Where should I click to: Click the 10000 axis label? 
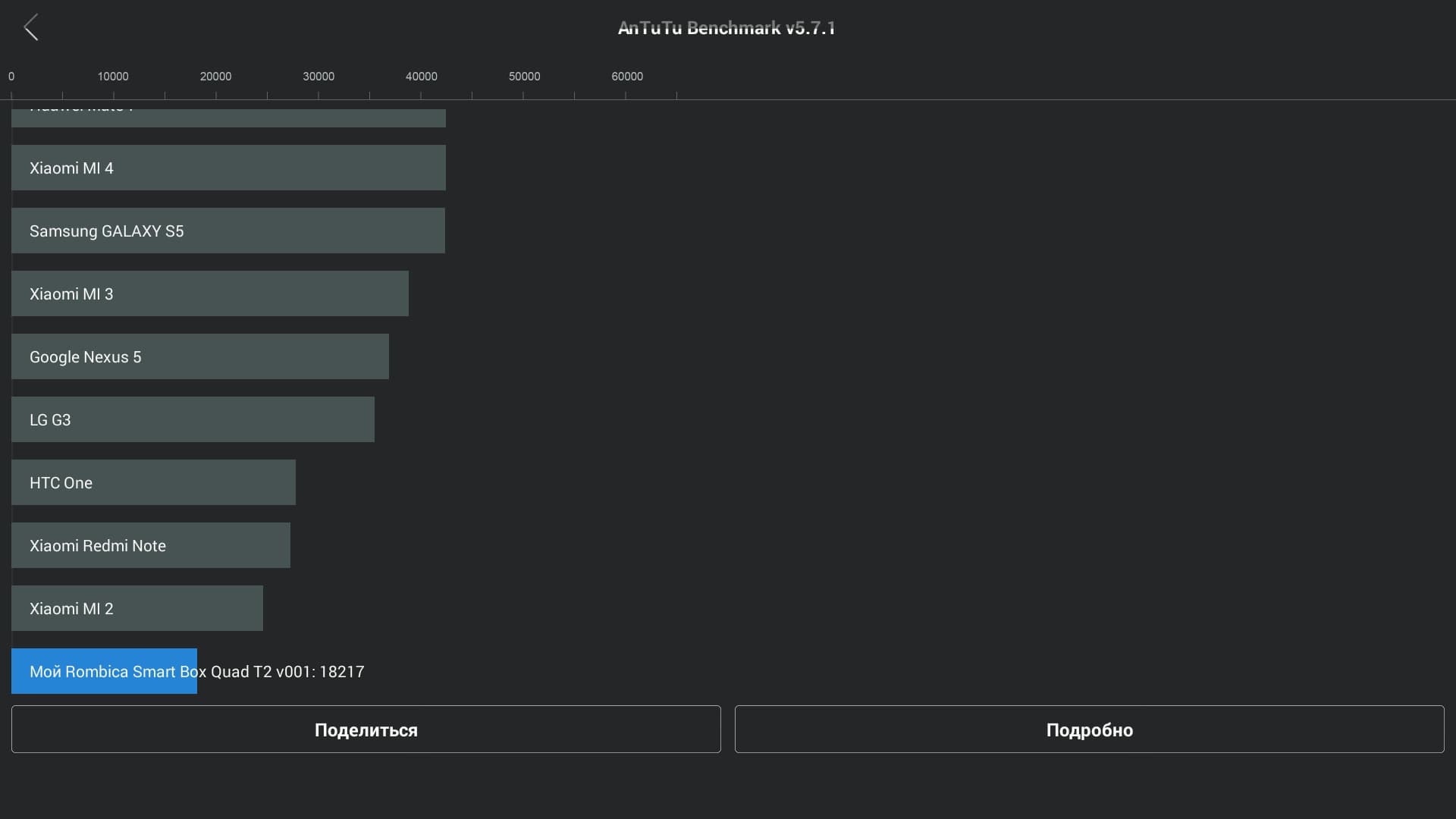(x=113, y=77)
